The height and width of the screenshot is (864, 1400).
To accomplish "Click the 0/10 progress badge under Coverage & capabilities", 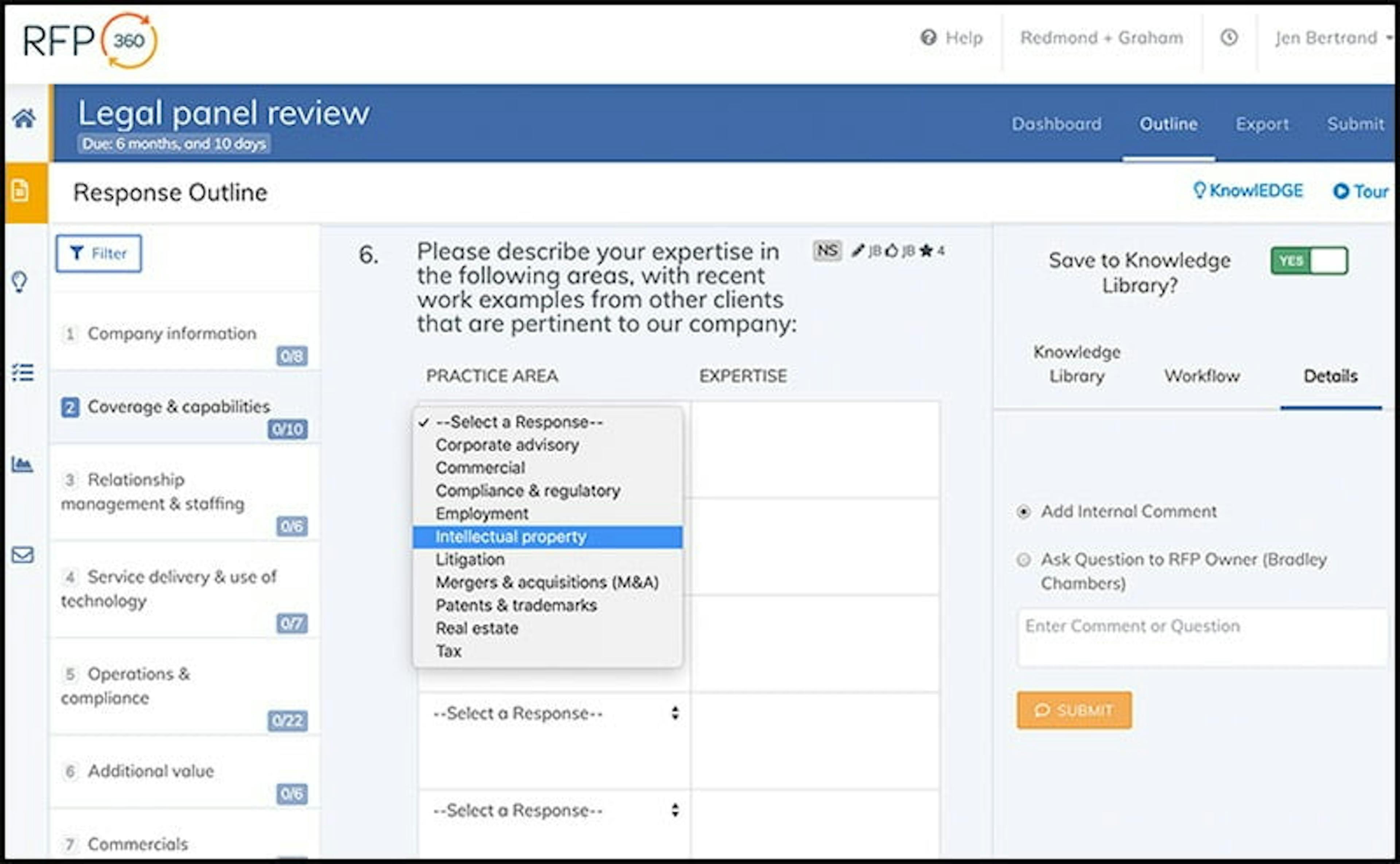I will click(x=287, y=430).
